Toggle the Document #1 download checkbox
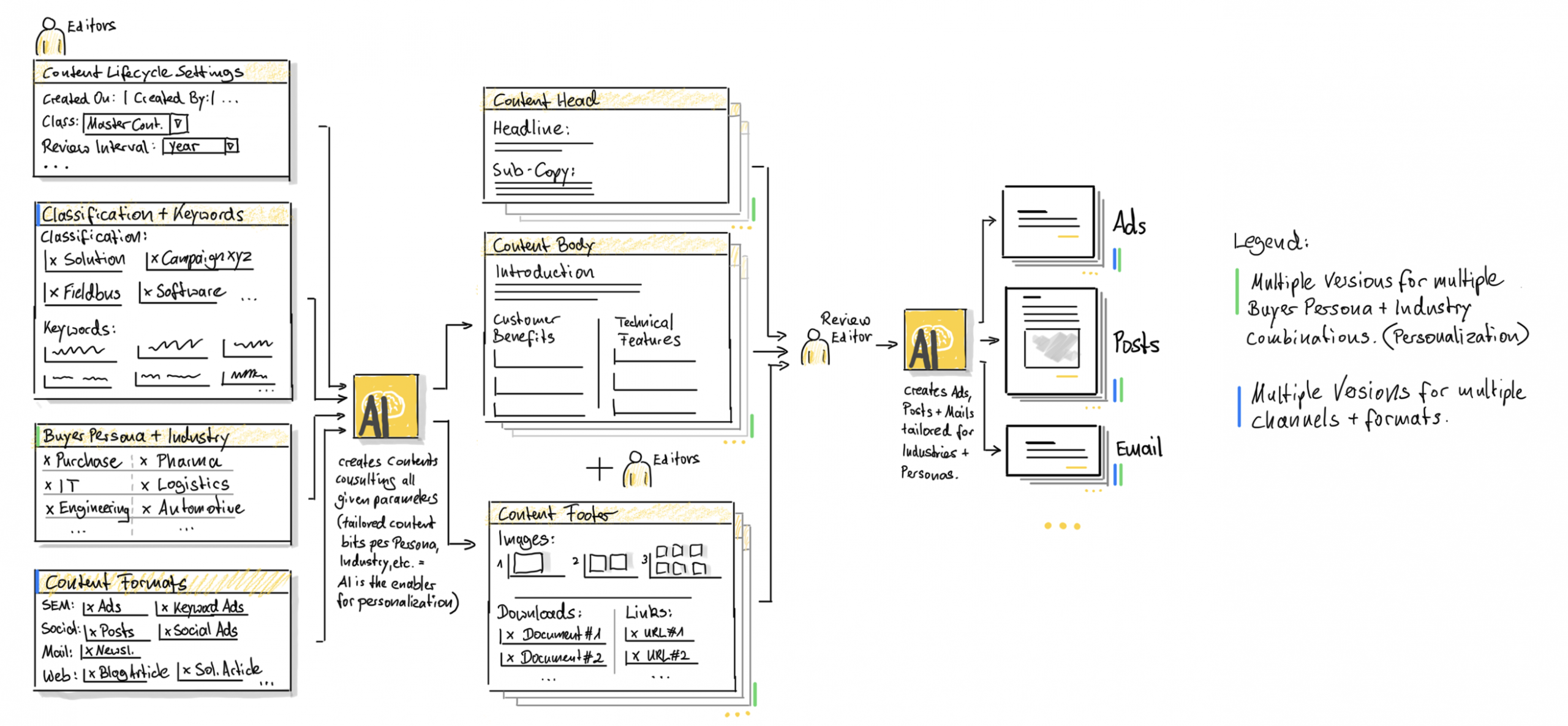The height and width of the screenshot is (726, 1568). point(510,635)
